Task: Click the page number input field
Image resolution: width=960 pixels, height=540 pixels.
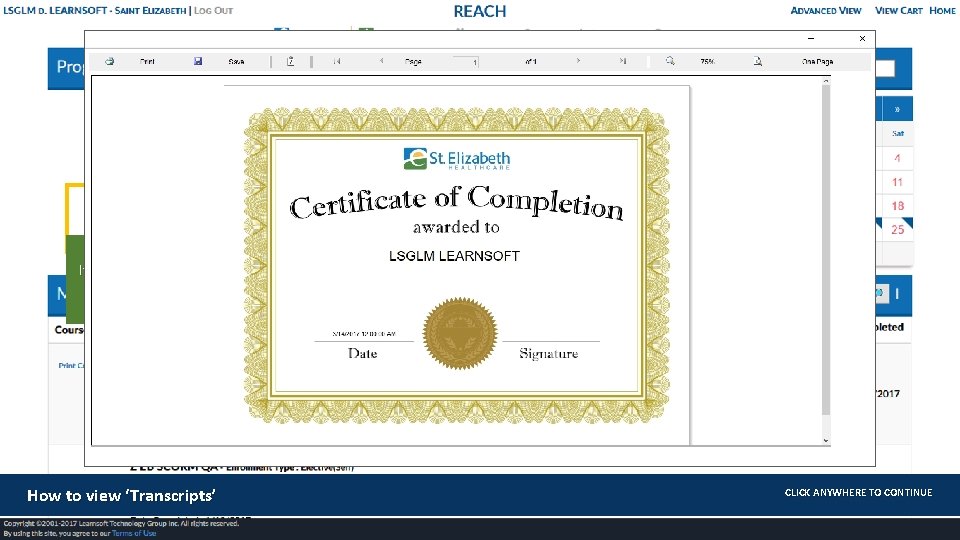Action: point(466,62)
